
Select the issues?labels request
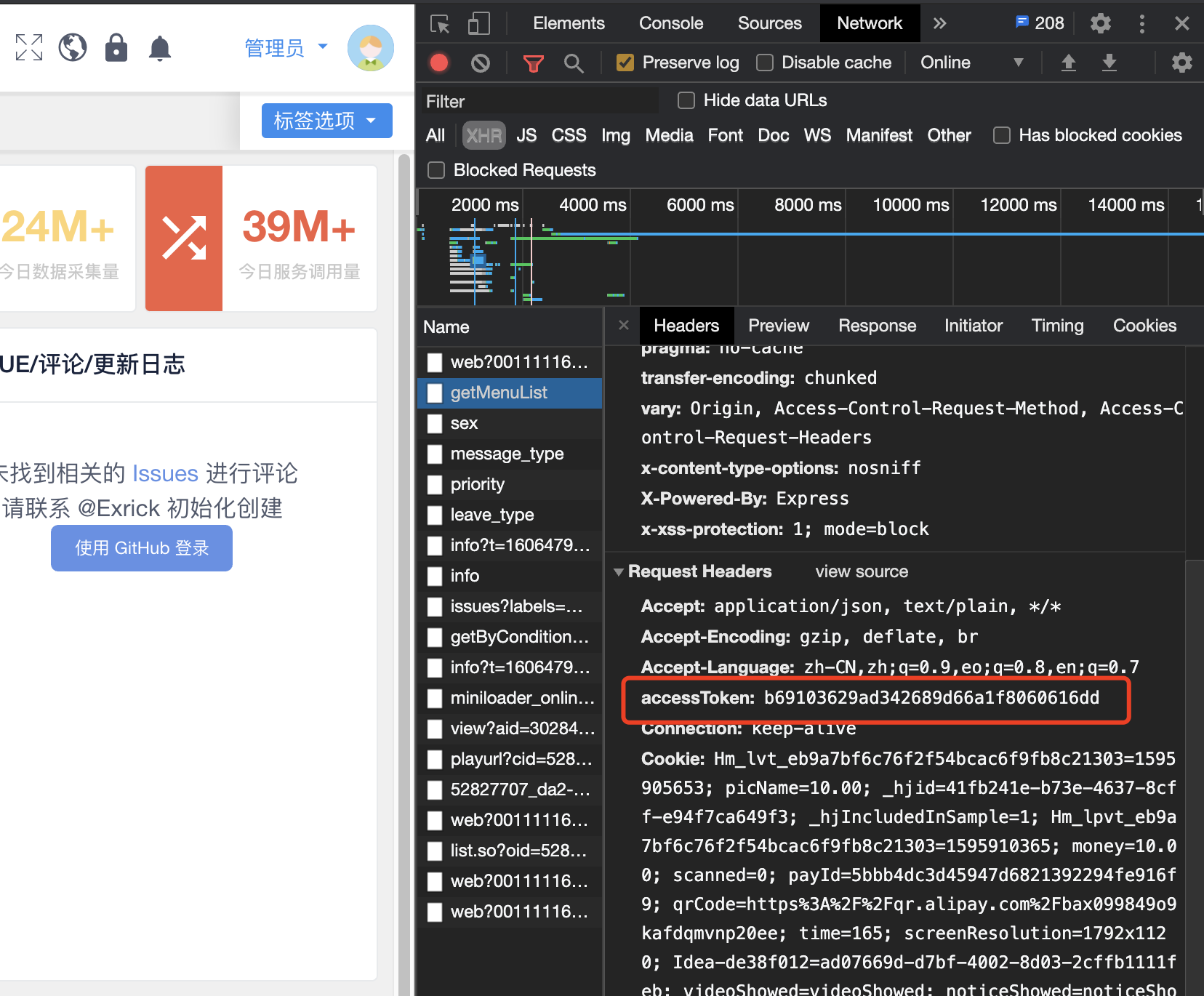[x=510, y=606]
